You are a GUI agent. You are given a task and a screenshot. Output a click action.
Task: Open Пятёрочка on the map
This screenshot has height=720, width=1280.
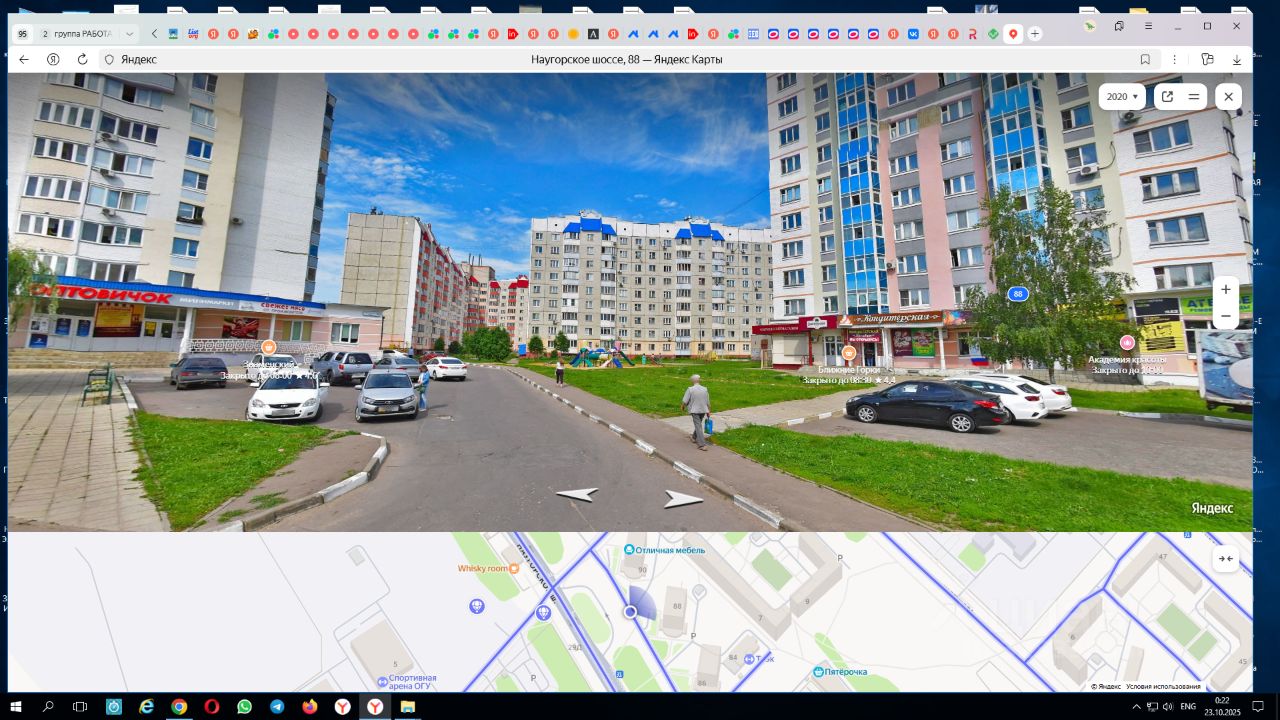(x=841, y=672)
